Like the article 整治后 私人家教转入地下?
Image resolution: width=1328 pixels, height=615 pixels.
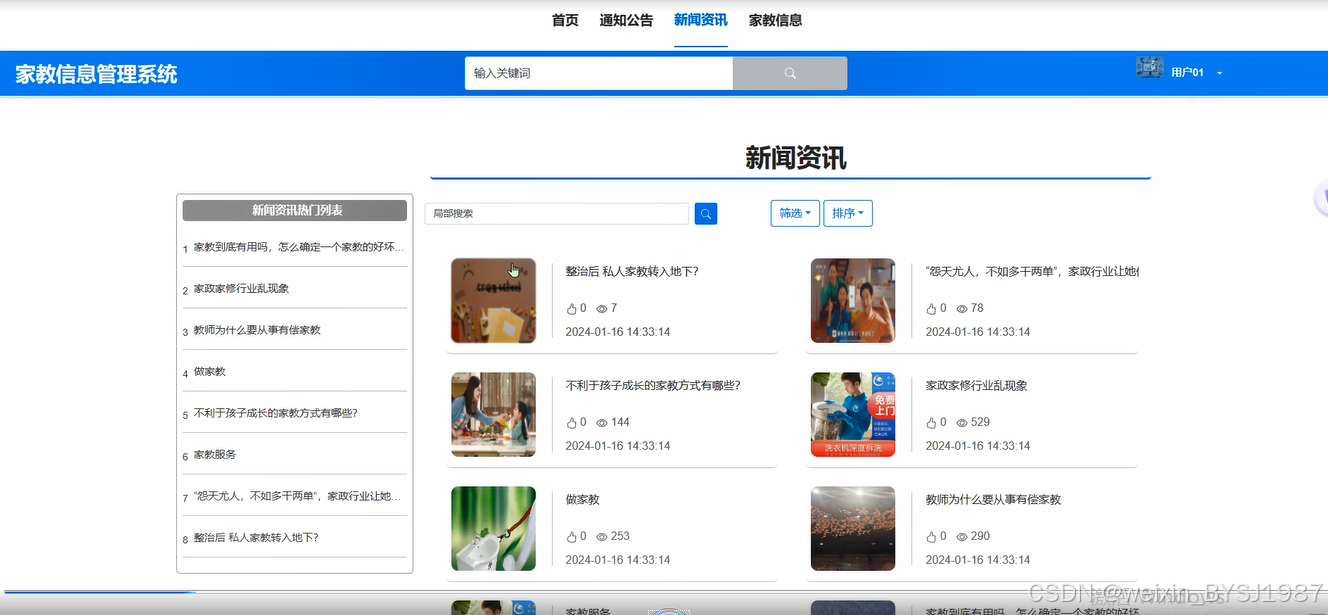click(x=571, y=309)
